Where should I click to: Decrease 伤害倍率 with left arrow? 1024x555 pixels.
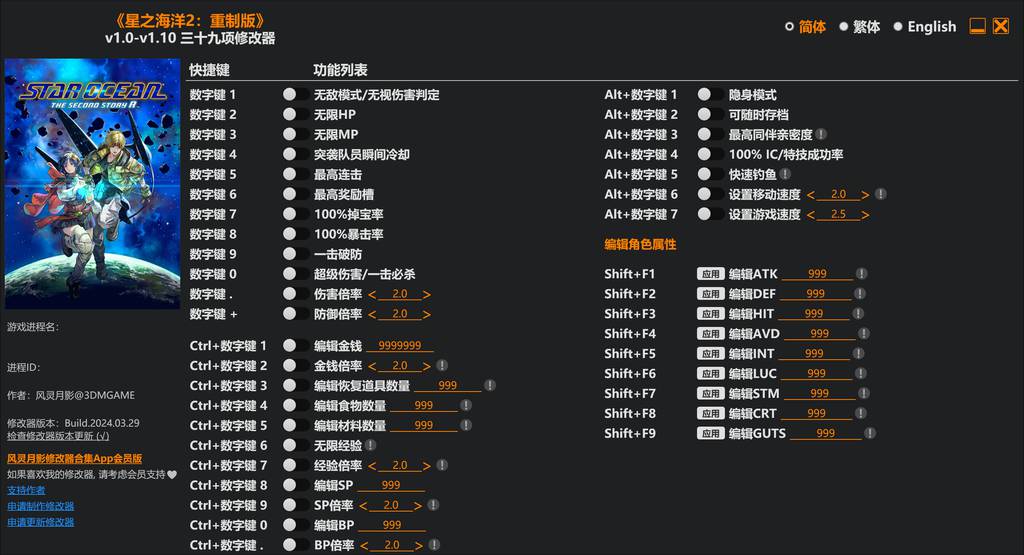(372, 295)
